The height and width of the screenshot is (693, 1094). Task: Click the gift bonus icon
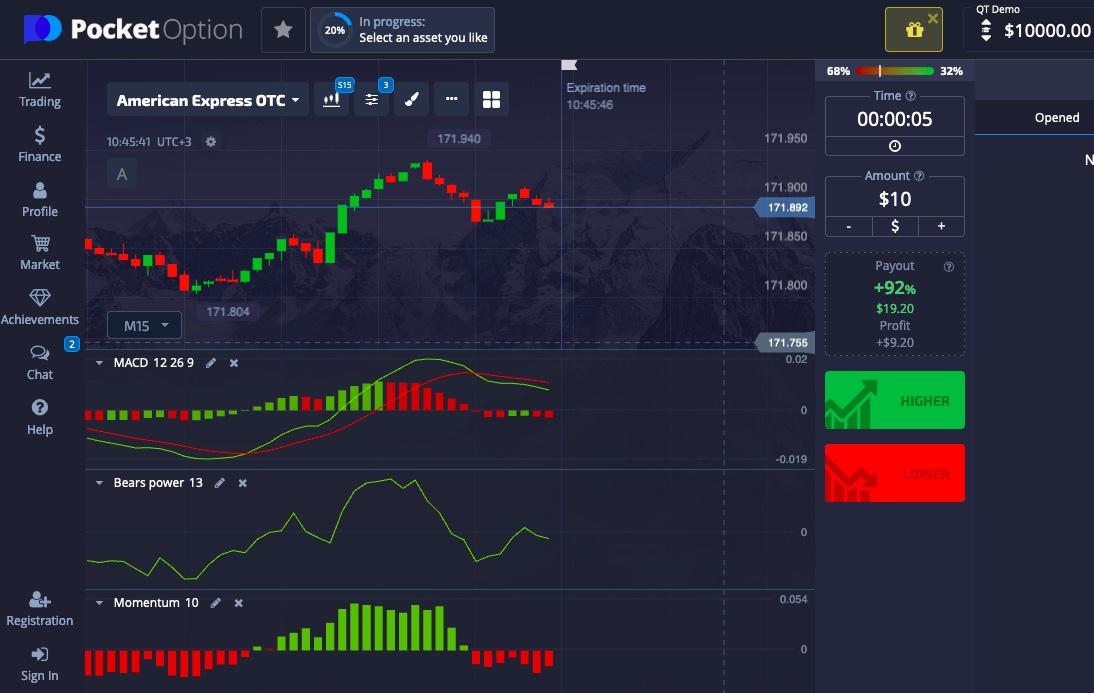(913, 30)
